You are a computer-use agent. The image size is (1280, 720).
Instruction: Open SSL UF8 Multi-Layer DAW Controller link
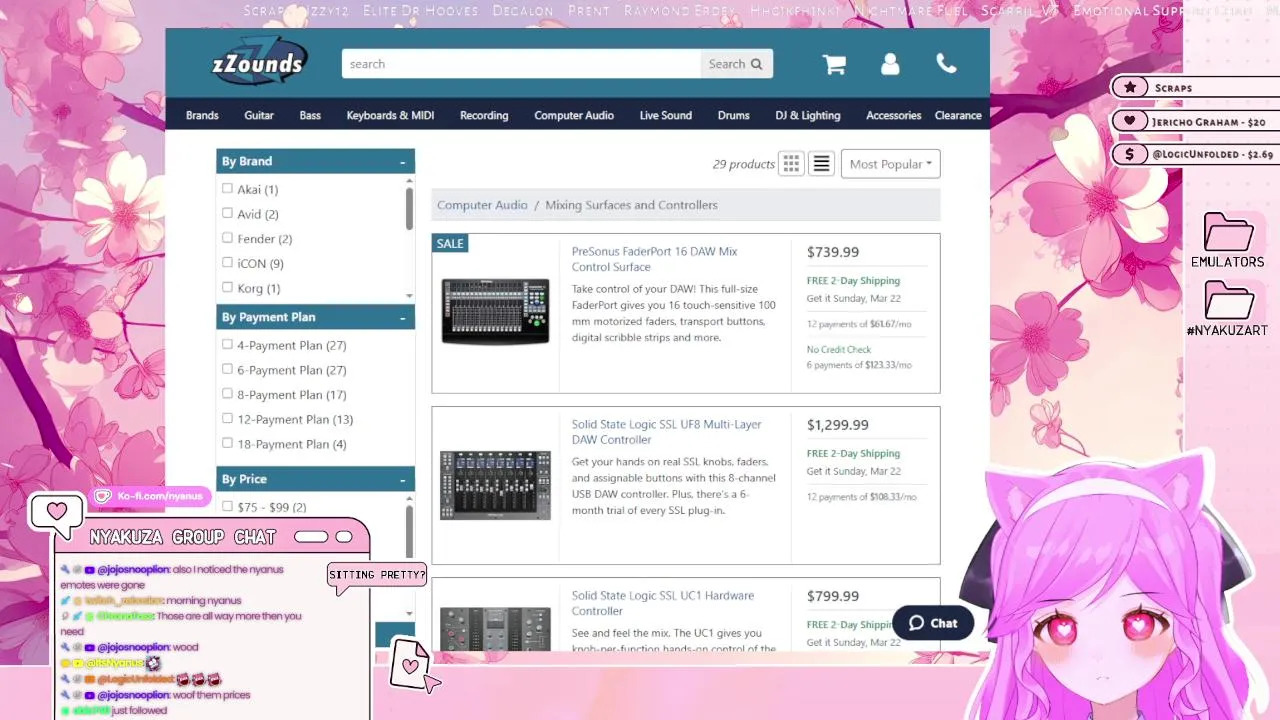(666, 432)
